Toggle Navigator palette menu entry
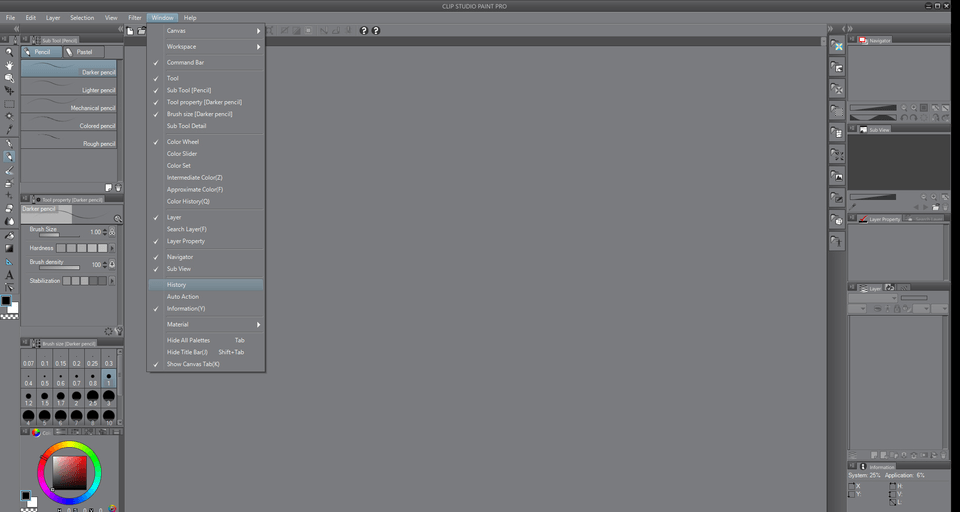 point(206,257)
